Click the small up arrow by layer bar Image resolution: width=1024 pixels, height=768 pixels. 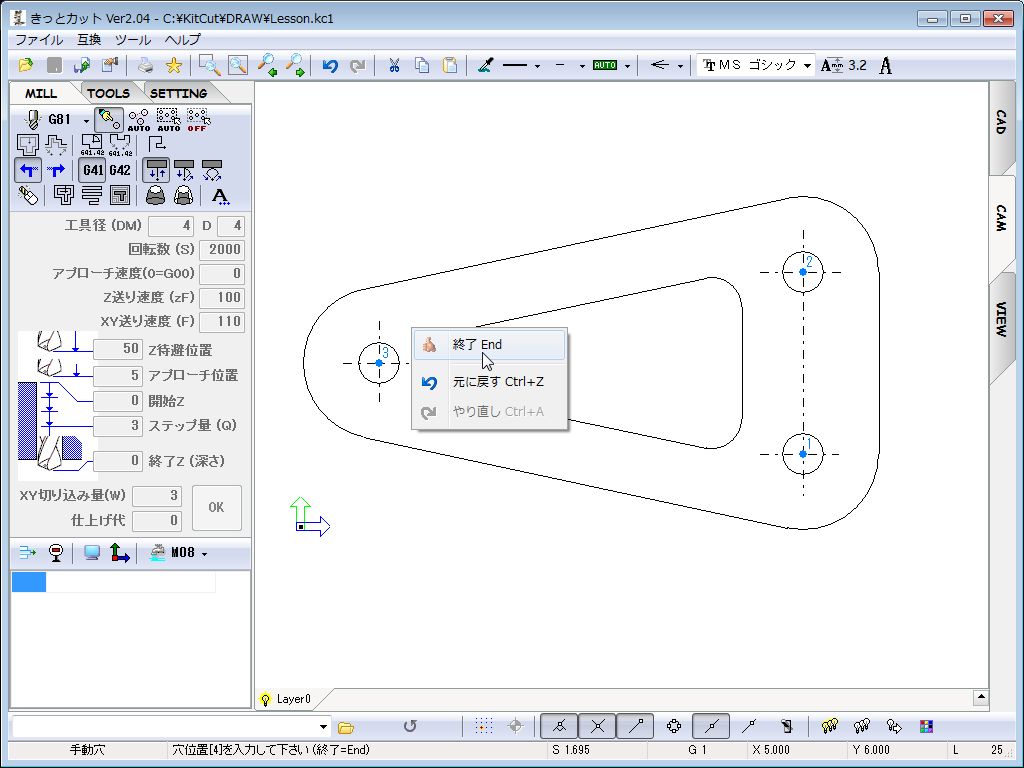980,697
